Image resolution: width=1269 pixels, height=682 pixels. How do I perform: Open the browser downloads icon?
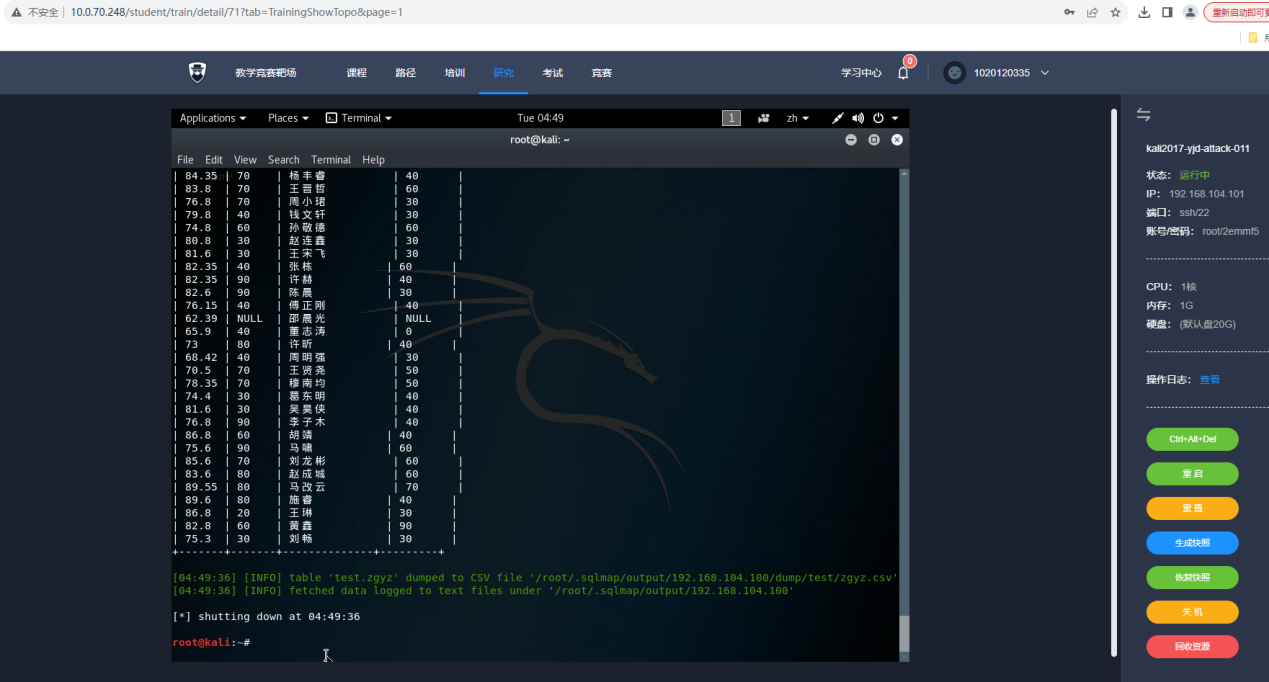coord(1145,12)
